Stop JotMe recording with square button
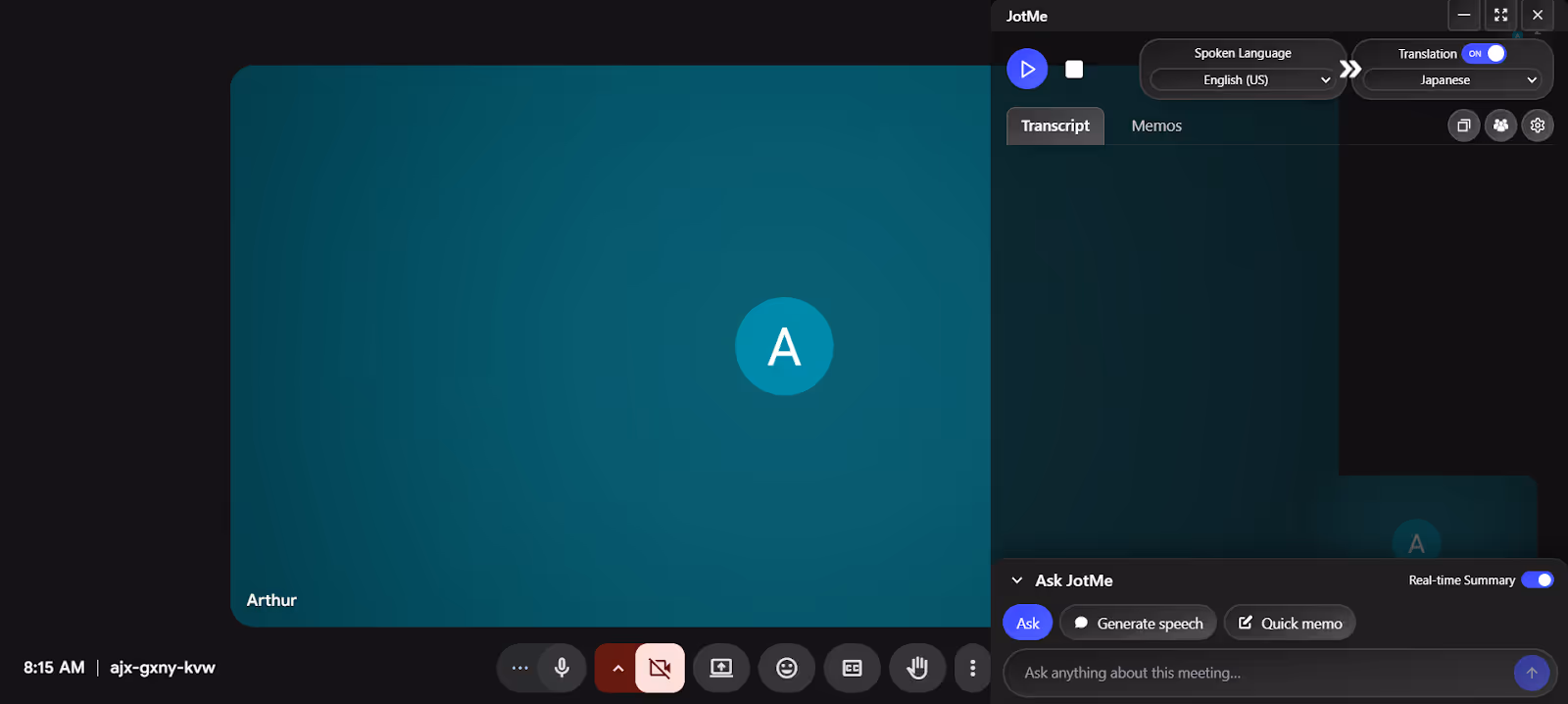 tap(1074, 69)
